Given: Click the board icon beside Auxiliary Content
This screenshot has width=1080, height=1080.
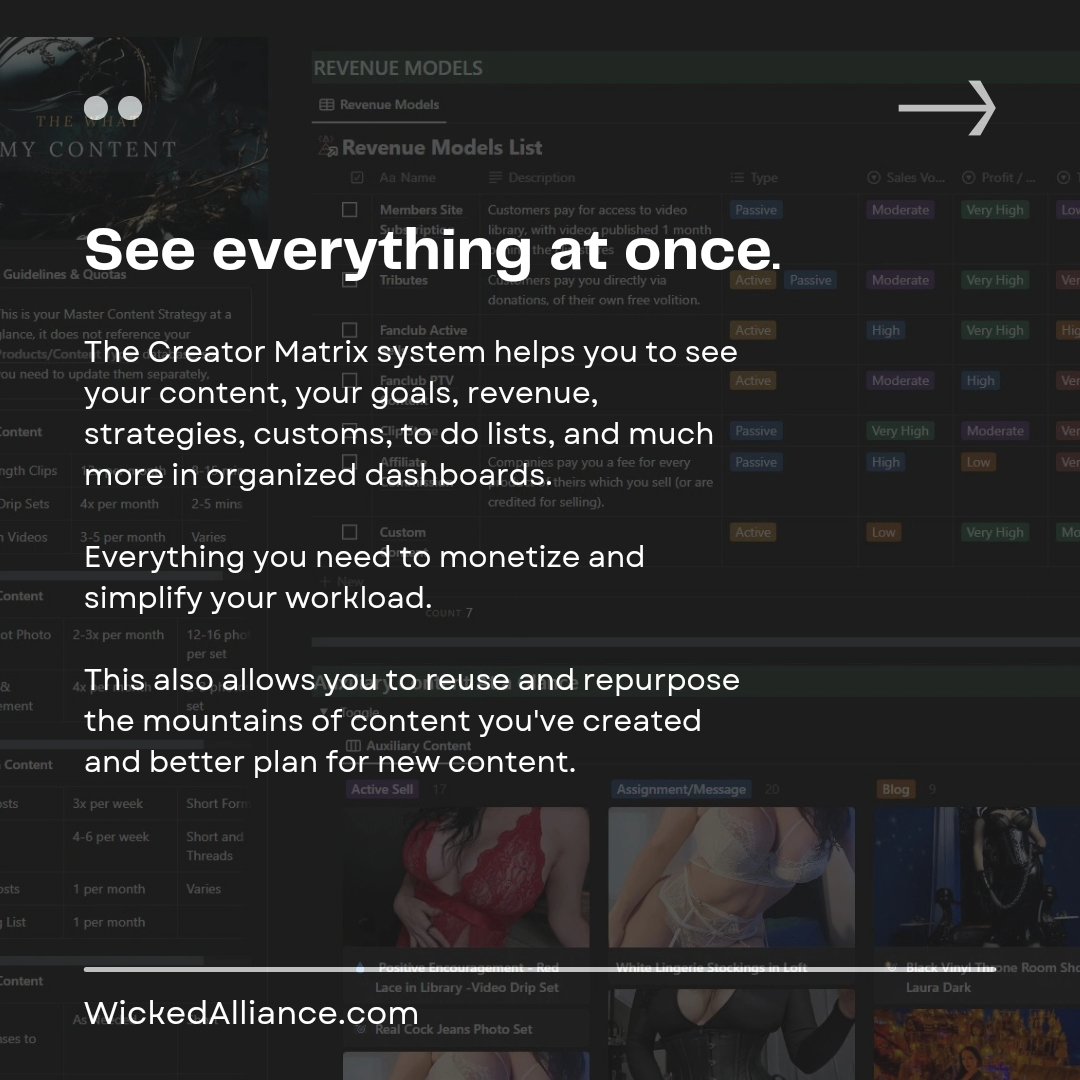Looking at the screenshot, I should (353, 746).
